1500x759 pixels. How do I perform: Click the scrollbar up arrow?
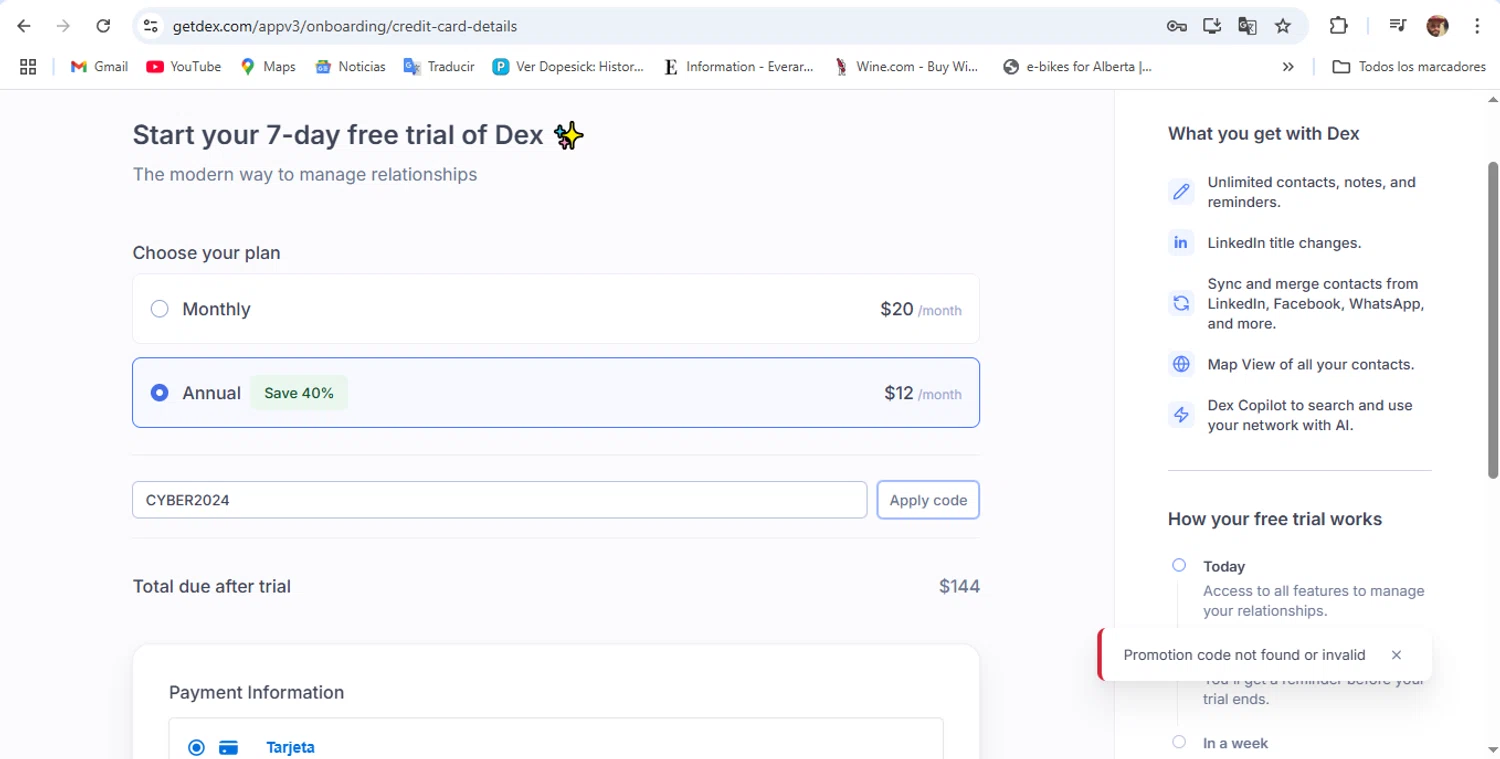(1493, 99)
